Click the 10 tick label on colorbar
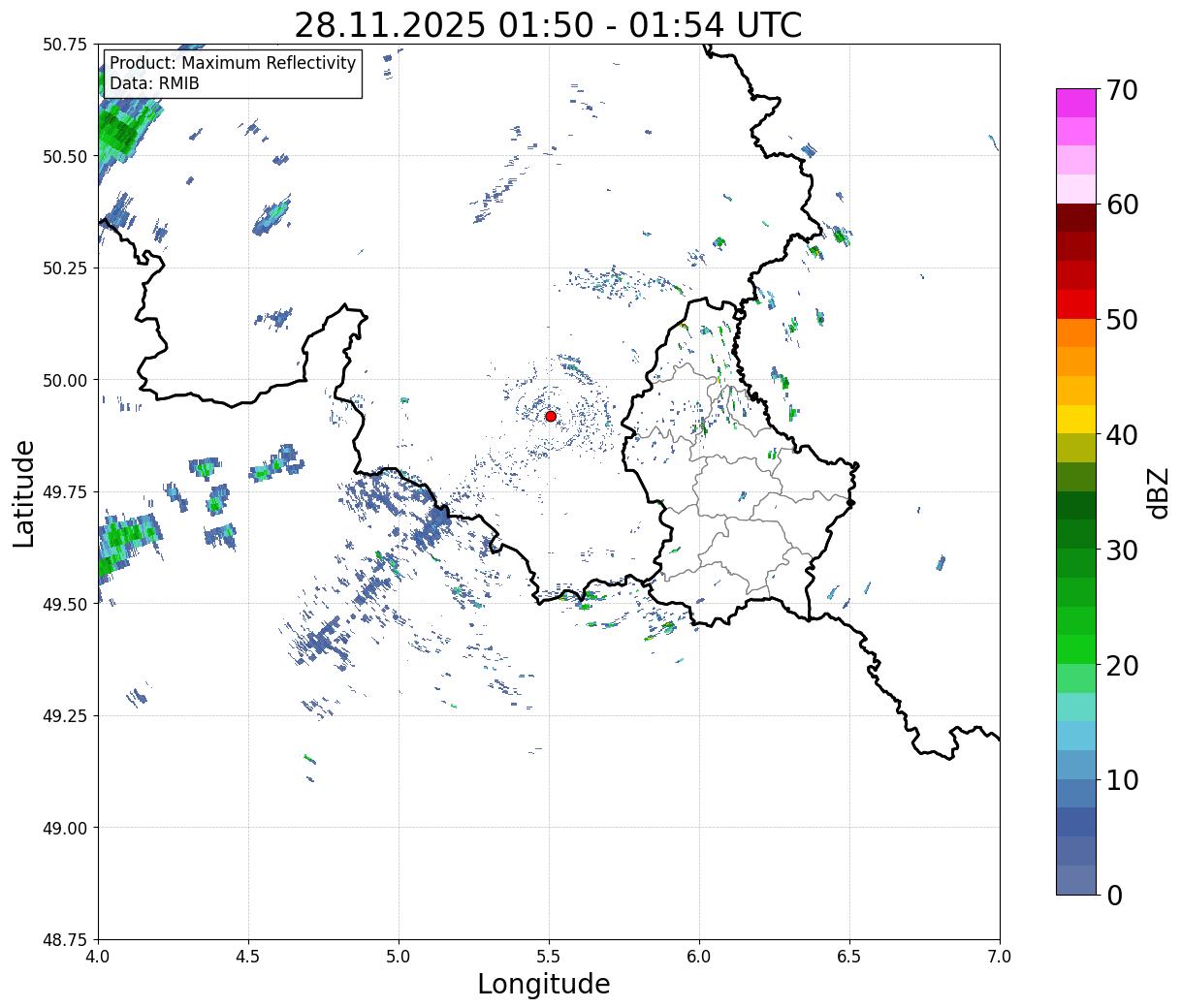1182x1008 pixels. 1122,779
